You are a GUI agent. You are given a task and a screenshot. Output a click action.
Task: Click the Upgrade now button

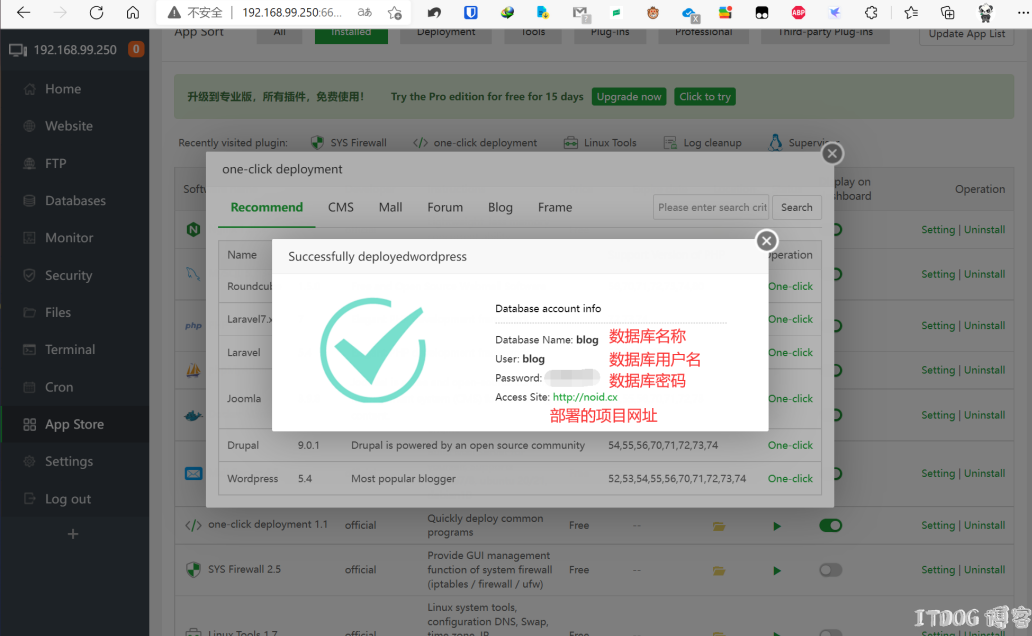pyautogui.click(x=629, y=97)
